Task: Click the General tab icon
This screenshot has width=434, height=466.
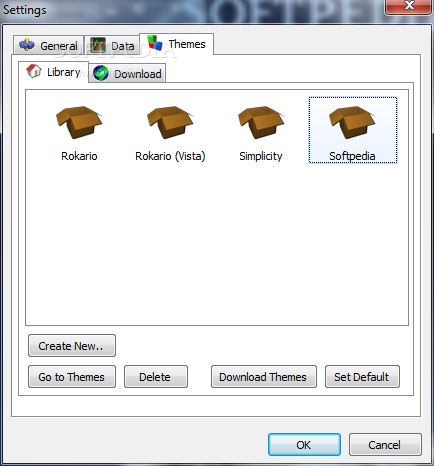Action: [x=27, y=45]
